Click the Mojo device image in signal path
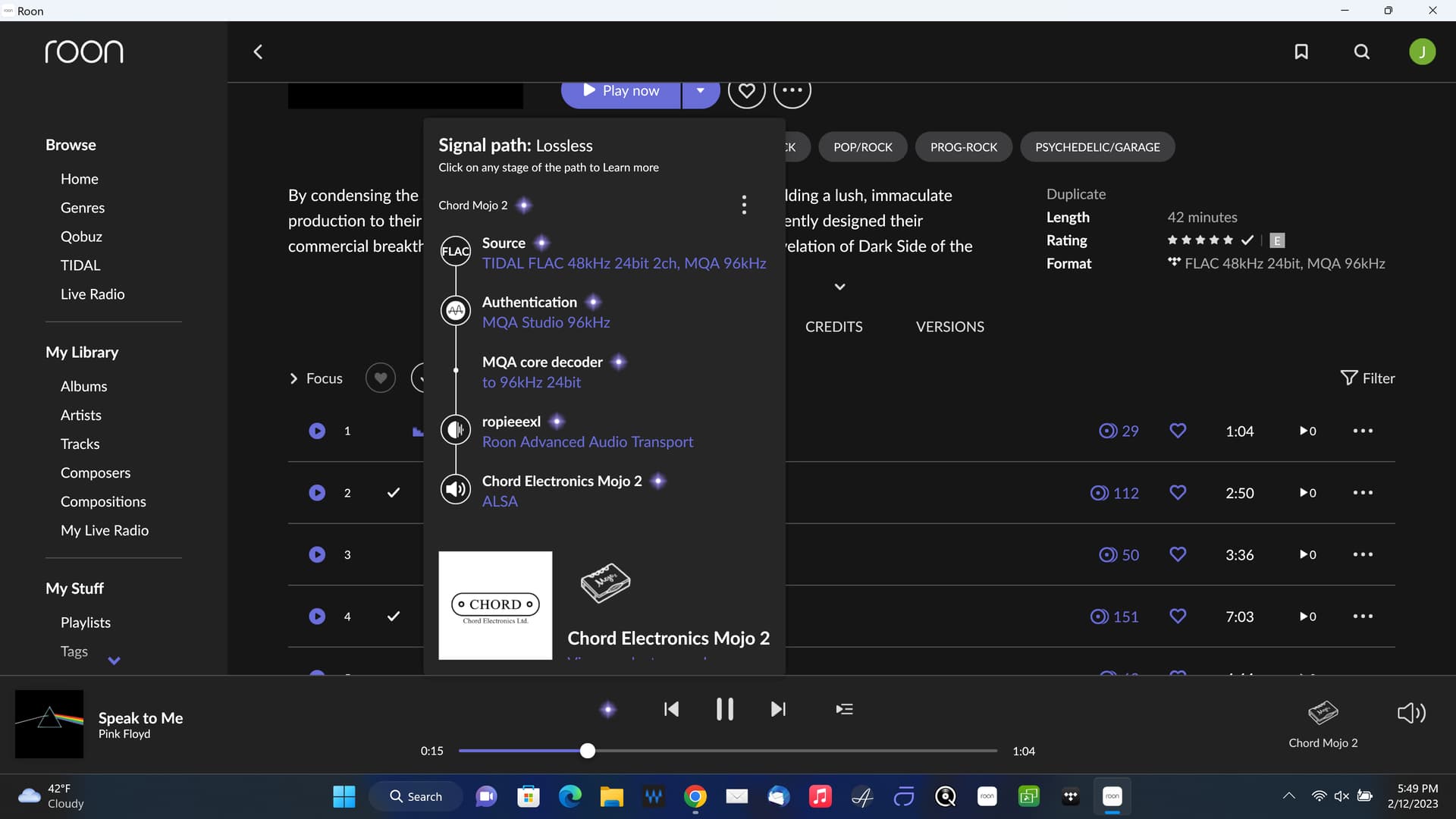The image size is (1456, 819). pos(605,582)
